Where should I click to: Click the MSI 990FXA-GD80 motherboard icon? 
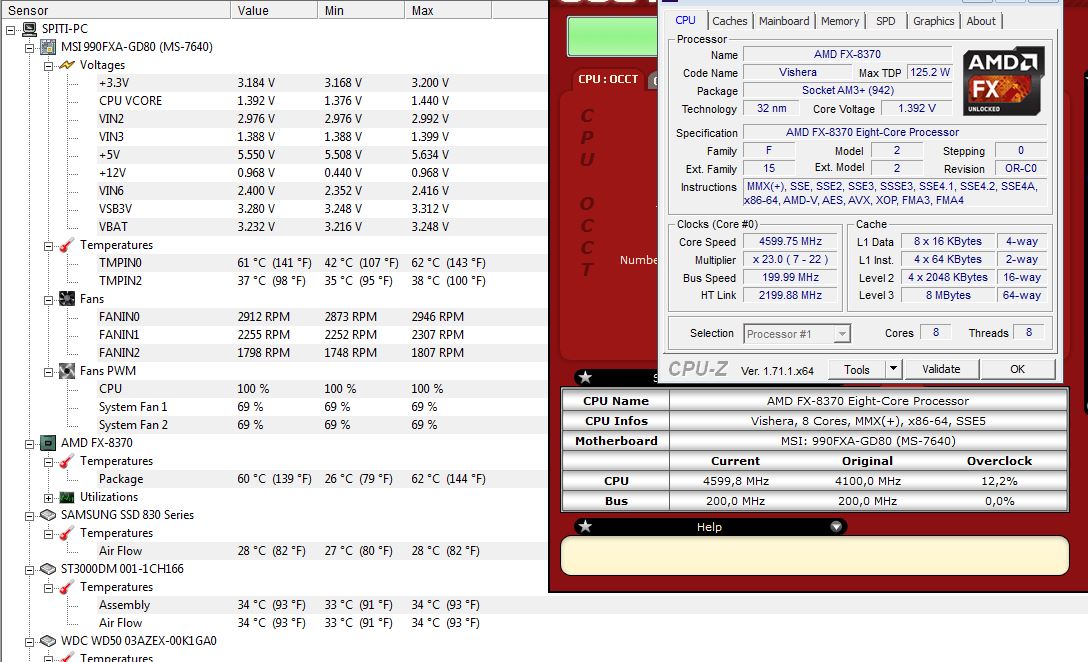tap(48, 47)
